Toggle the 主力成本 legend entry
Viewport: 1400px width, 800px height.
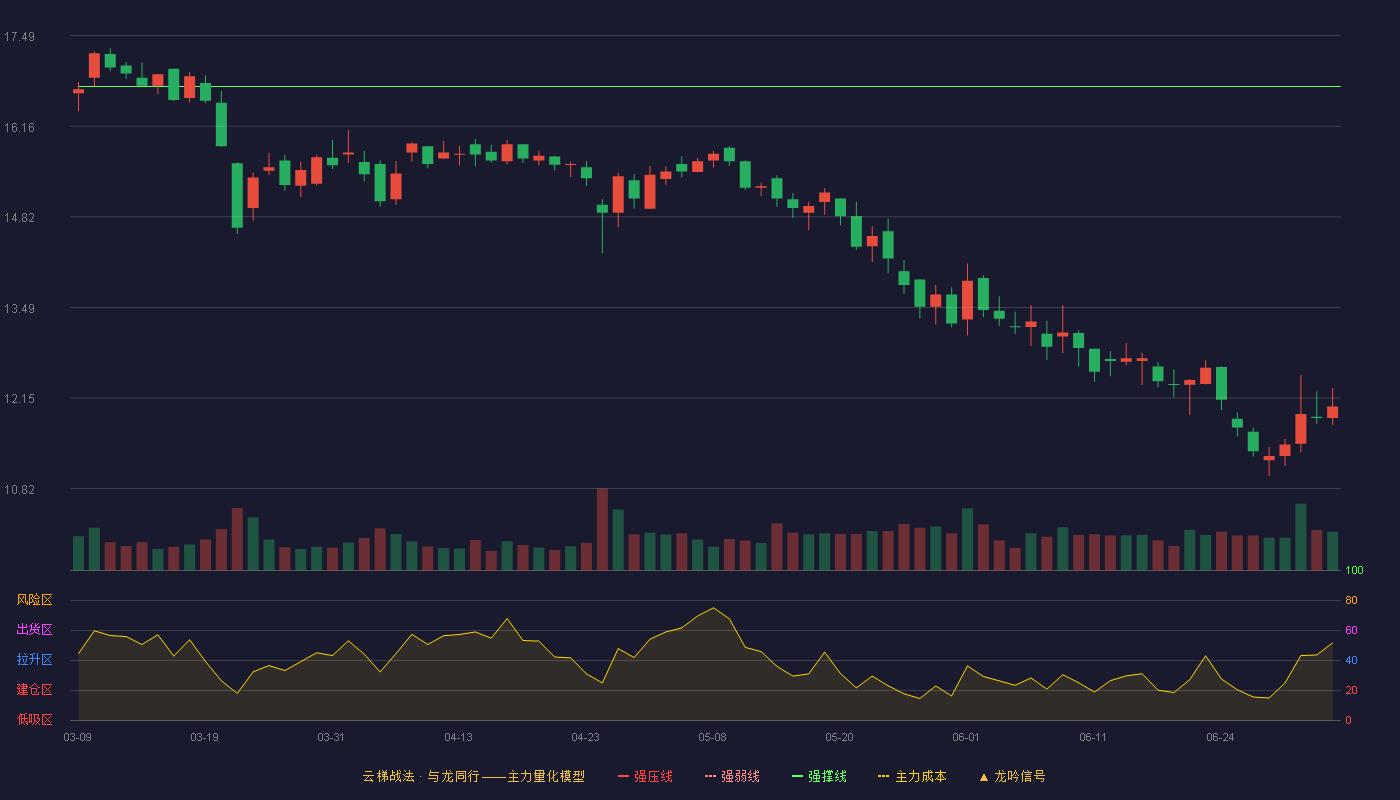(912, 776)
